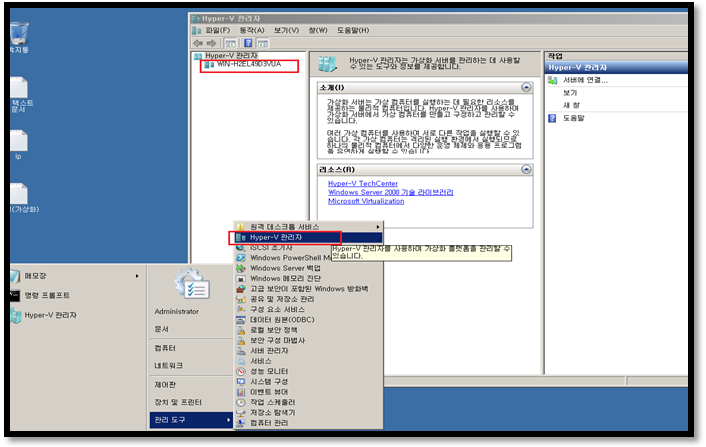Open pinned Hyper-V 관리자 in Start menu
This screenshot has height=447, width=706.
[x=50, y=316]
